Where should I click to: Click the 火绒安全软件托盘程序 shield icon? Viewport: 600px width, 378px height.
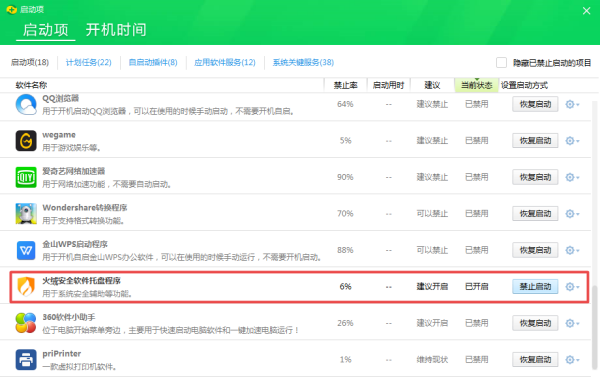[x=26, y=287]
